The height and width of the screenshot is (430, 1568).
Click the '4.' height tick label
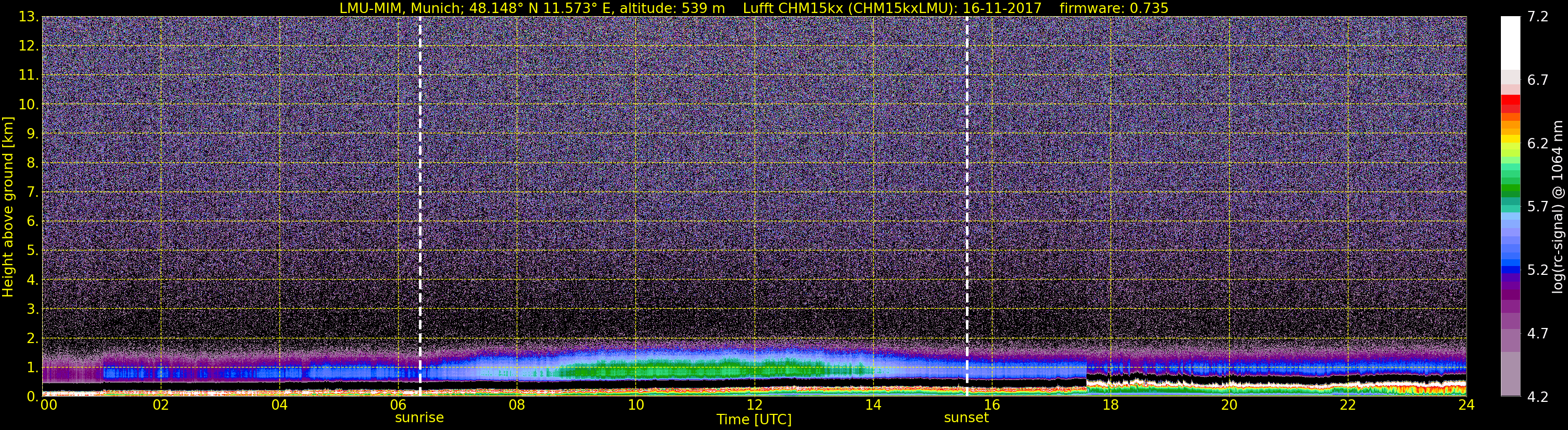click(x=32, y=280)
